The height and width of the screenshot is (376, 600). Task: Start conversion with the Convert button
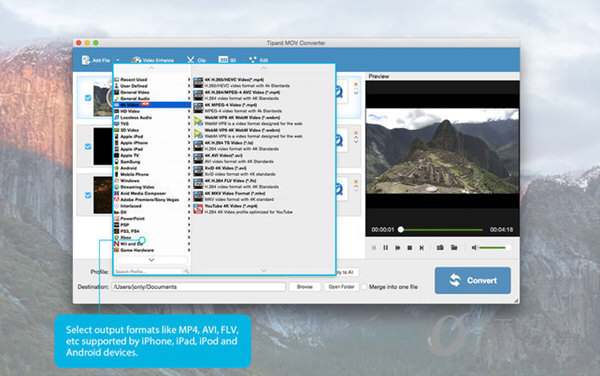point(473,280)
